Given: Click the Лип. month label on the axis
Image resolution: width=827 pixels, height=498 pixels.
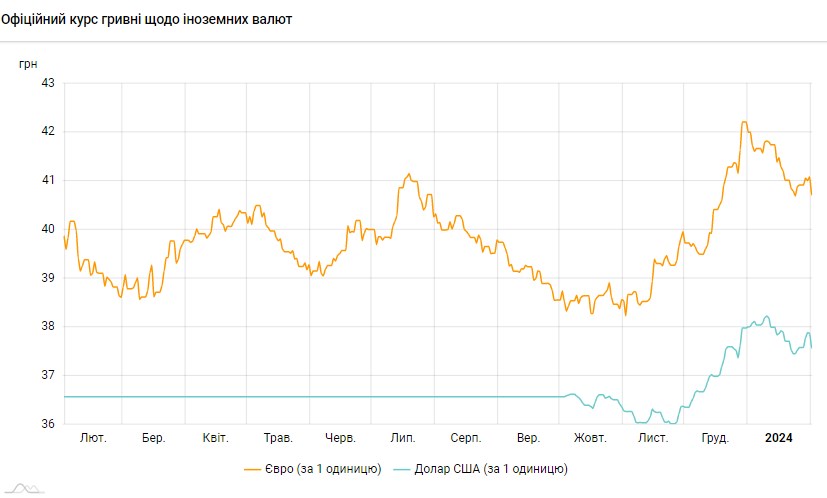Looking at the screenshot, I should point(403,438).
